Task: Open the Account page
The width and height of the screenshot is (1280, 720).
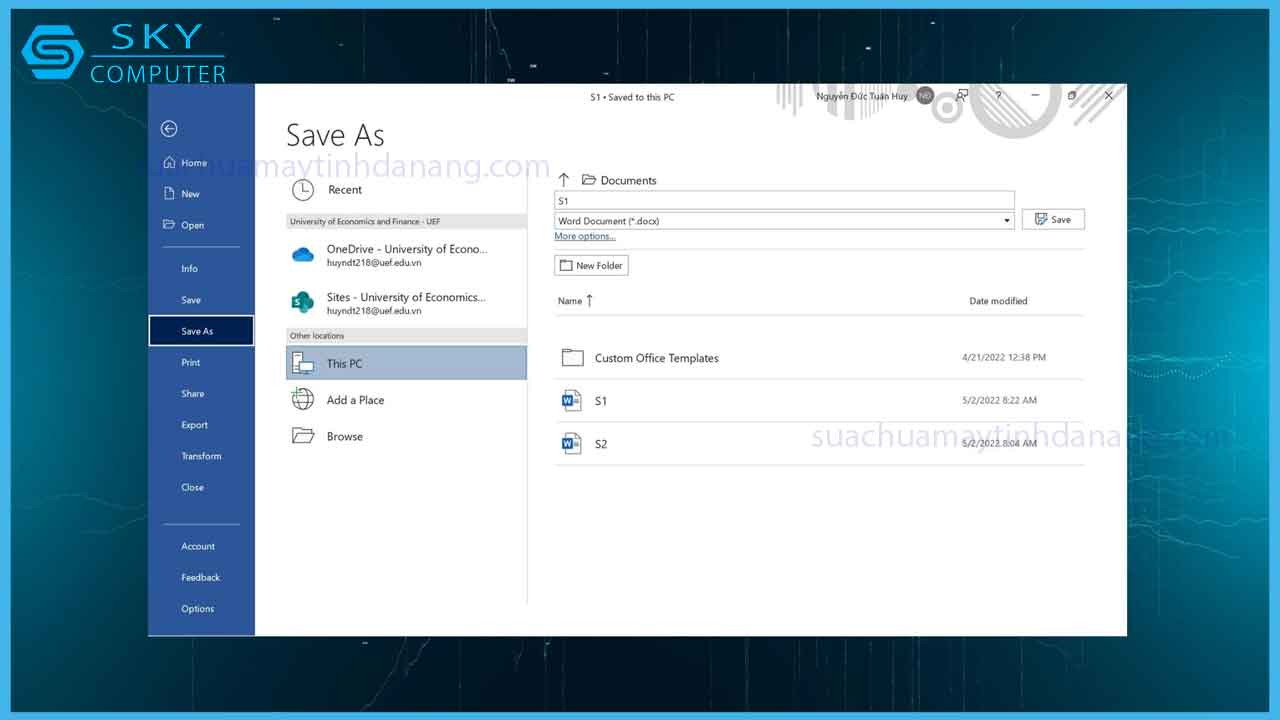Action: (x=198, y=546)
